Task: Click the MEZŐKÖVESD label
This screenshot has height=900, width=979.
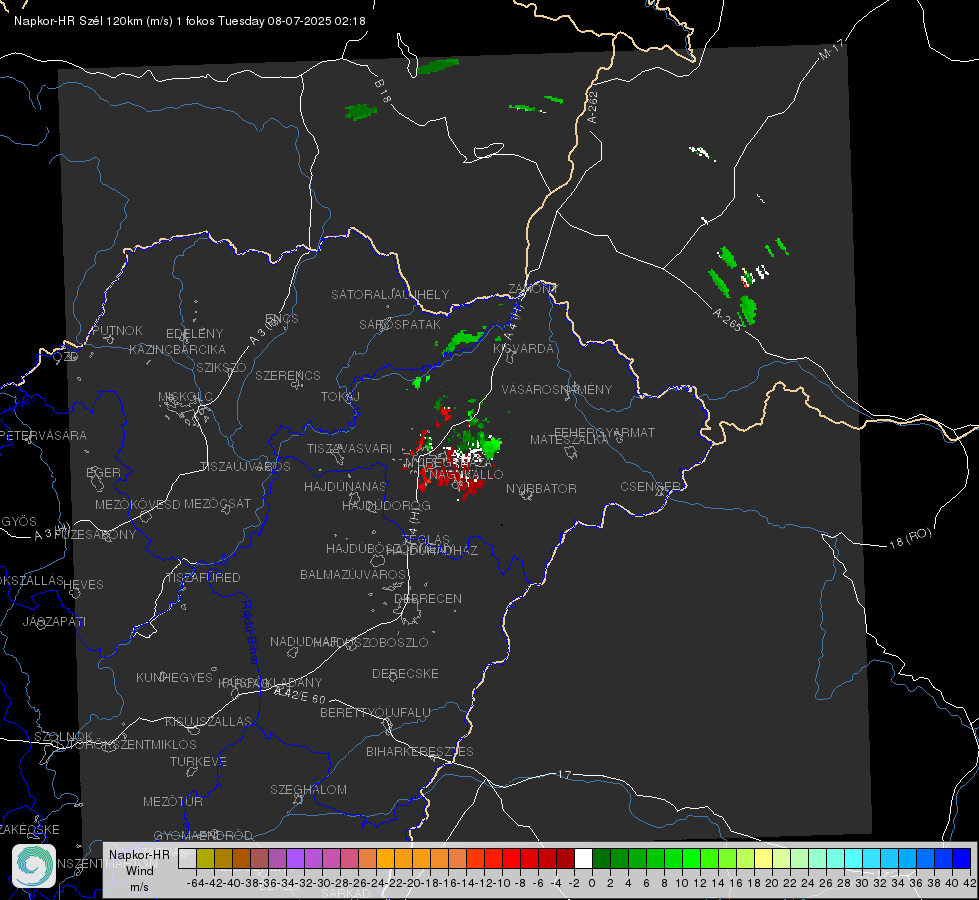Action: [x=138, y=504]
